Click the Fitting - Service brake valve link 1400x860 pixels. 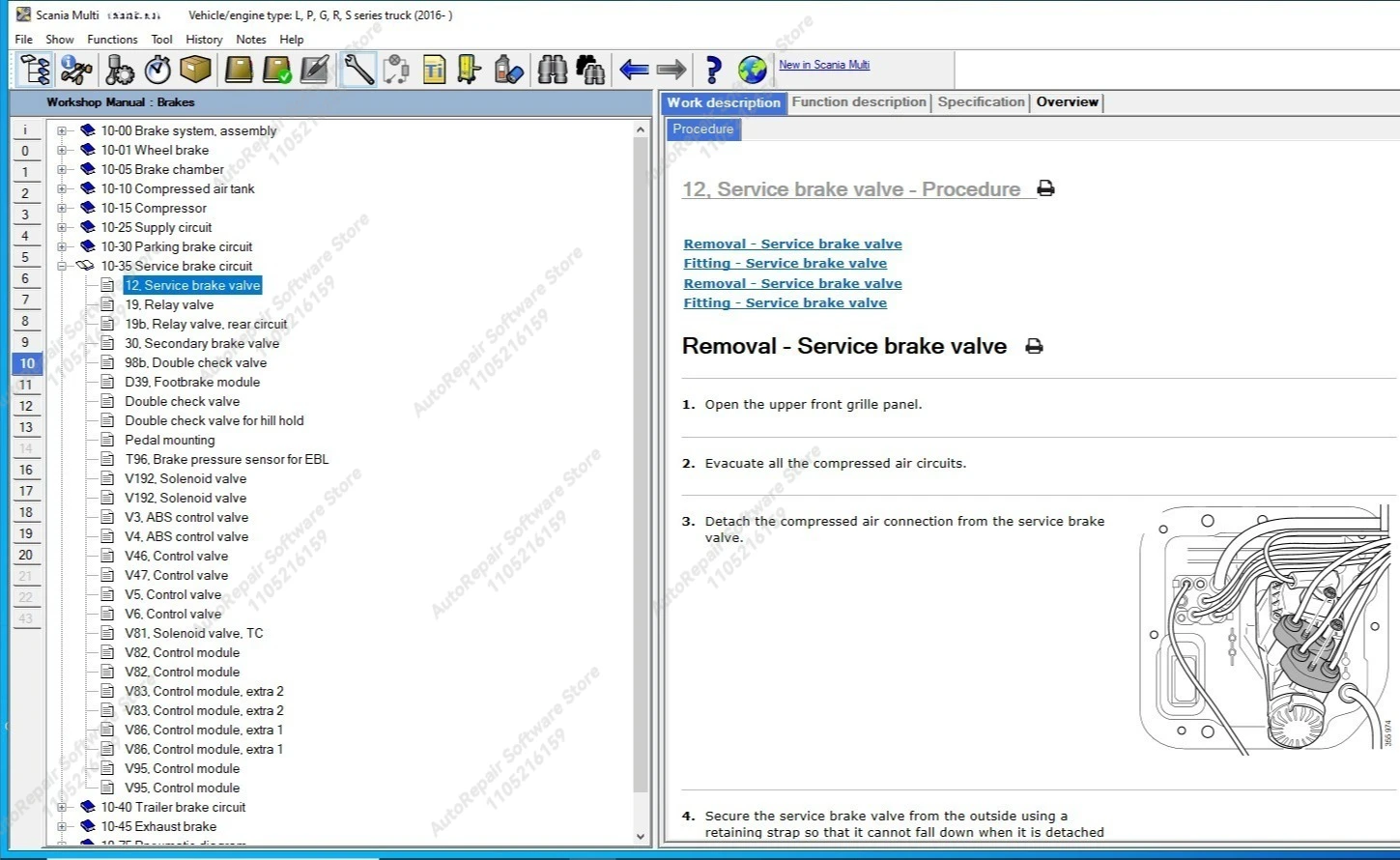[785, 263]
